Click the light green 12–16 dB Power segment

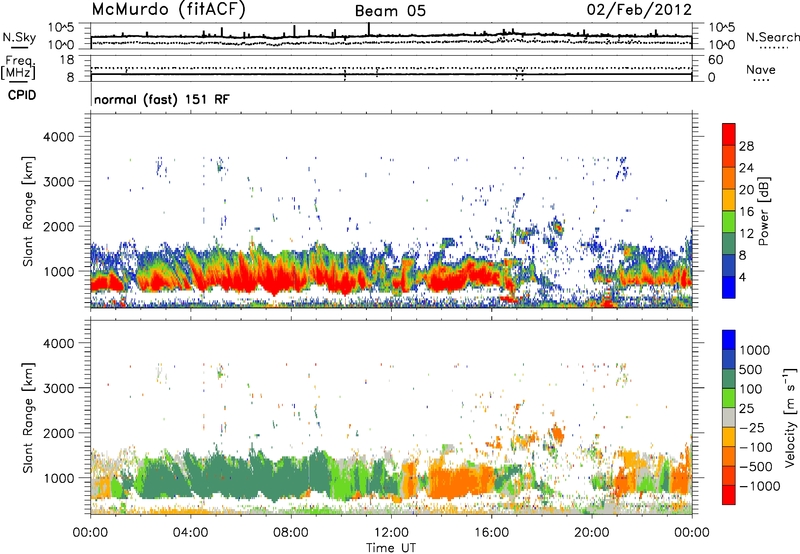pos(729,222)
